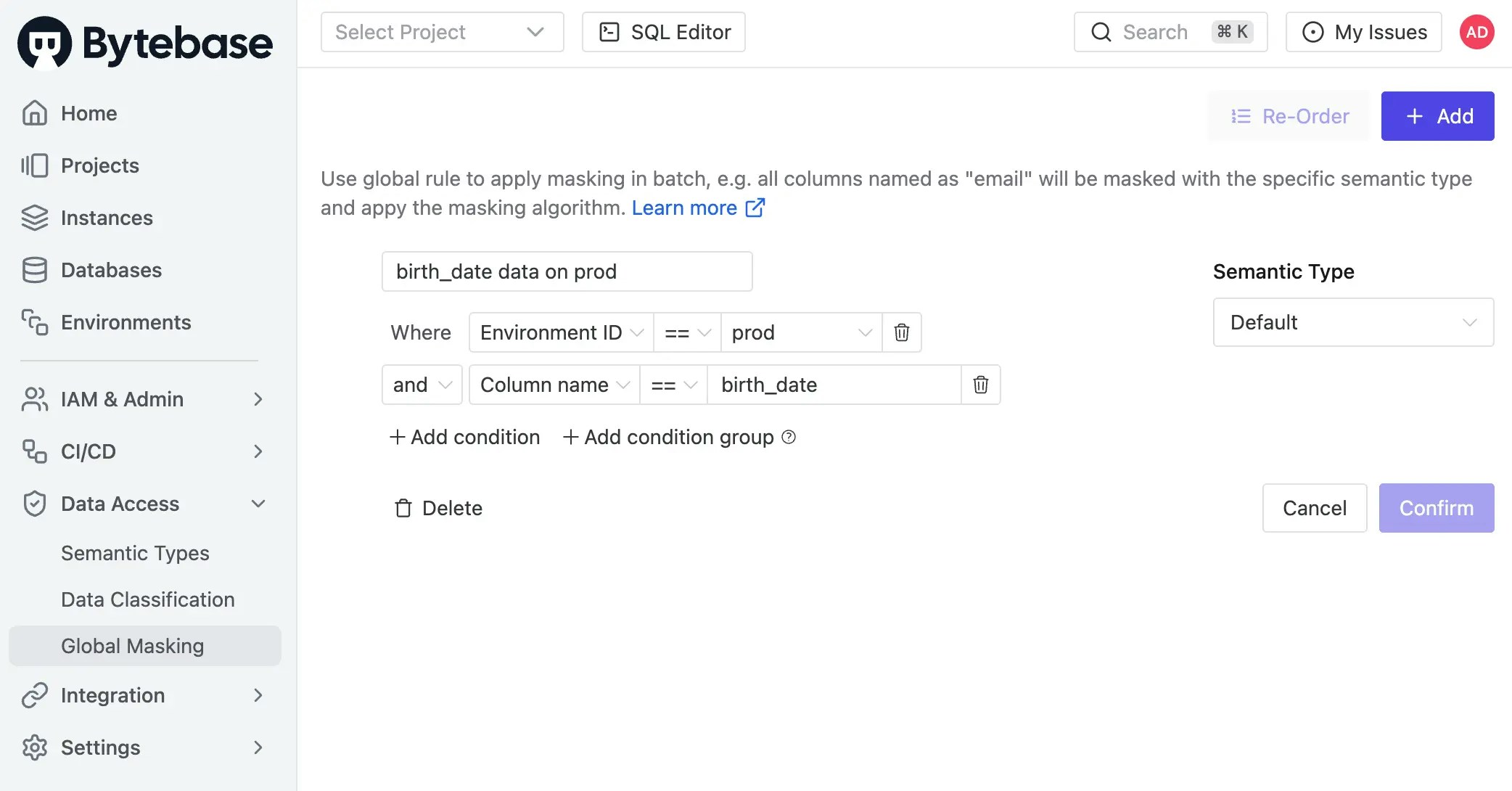The height and width of the screenshot is (791, 1512).
Task: Click the Bytebase logo
Action: click(145, 42)
